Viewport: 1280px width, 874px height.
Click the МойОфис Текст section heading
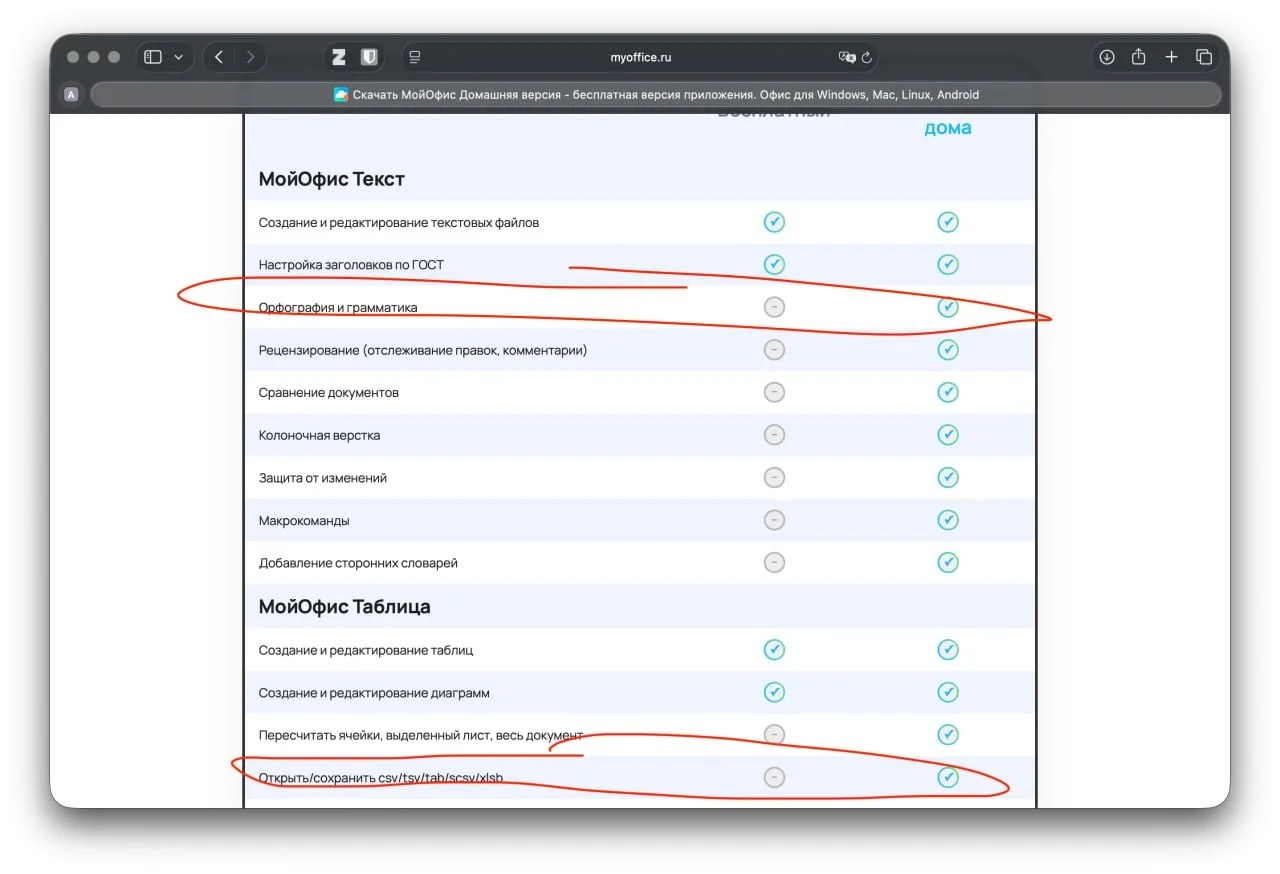point(332,179)
